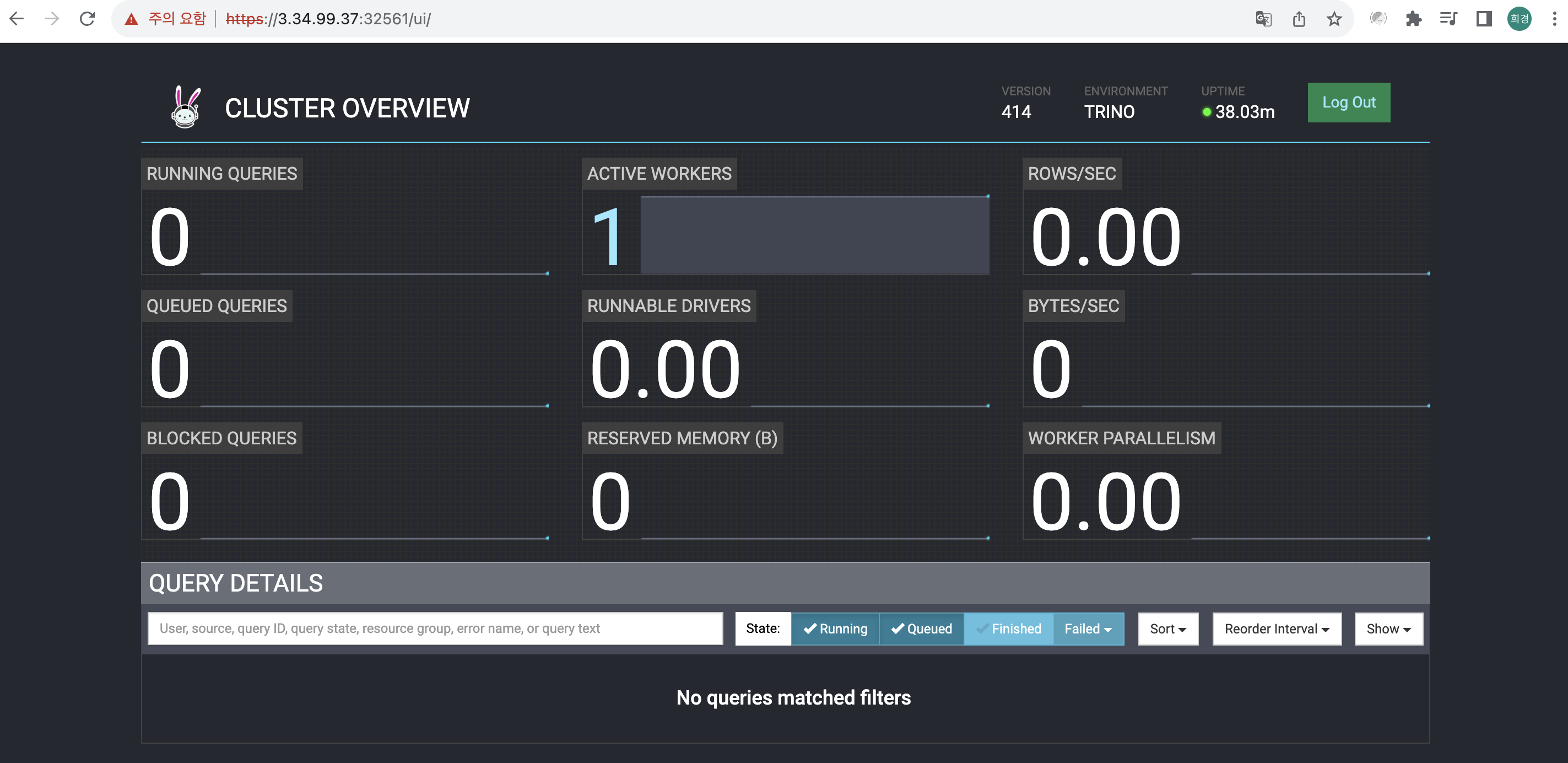Open the Sort dropdown

coord(1167,628)
